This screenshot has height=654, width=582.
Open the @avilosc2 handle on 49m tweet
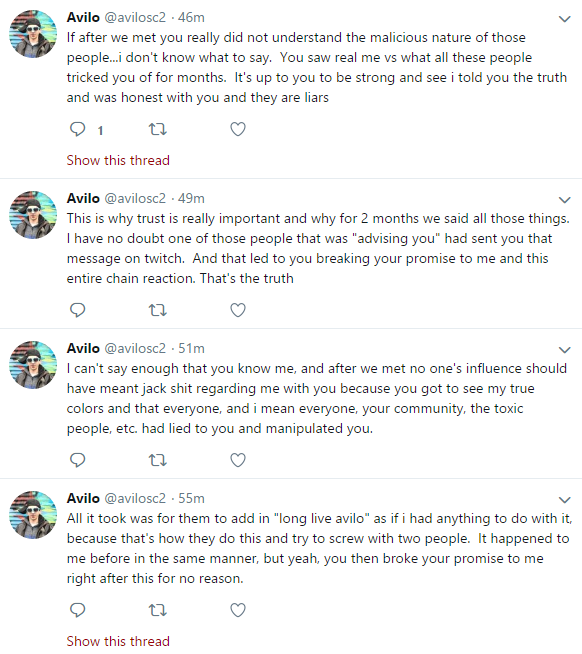click(135, 199)
